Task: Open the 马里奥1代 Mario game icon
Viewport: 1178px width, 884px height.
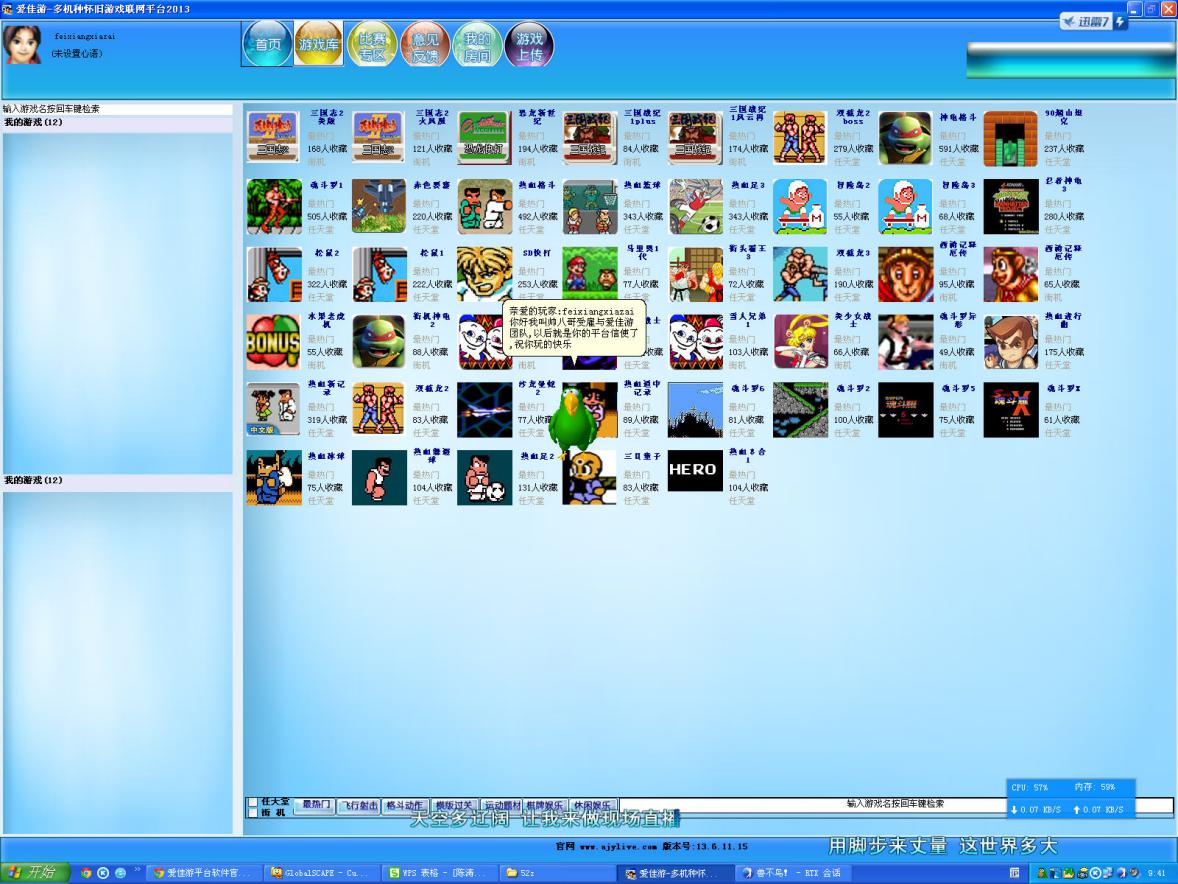Action: coord(590,274)
